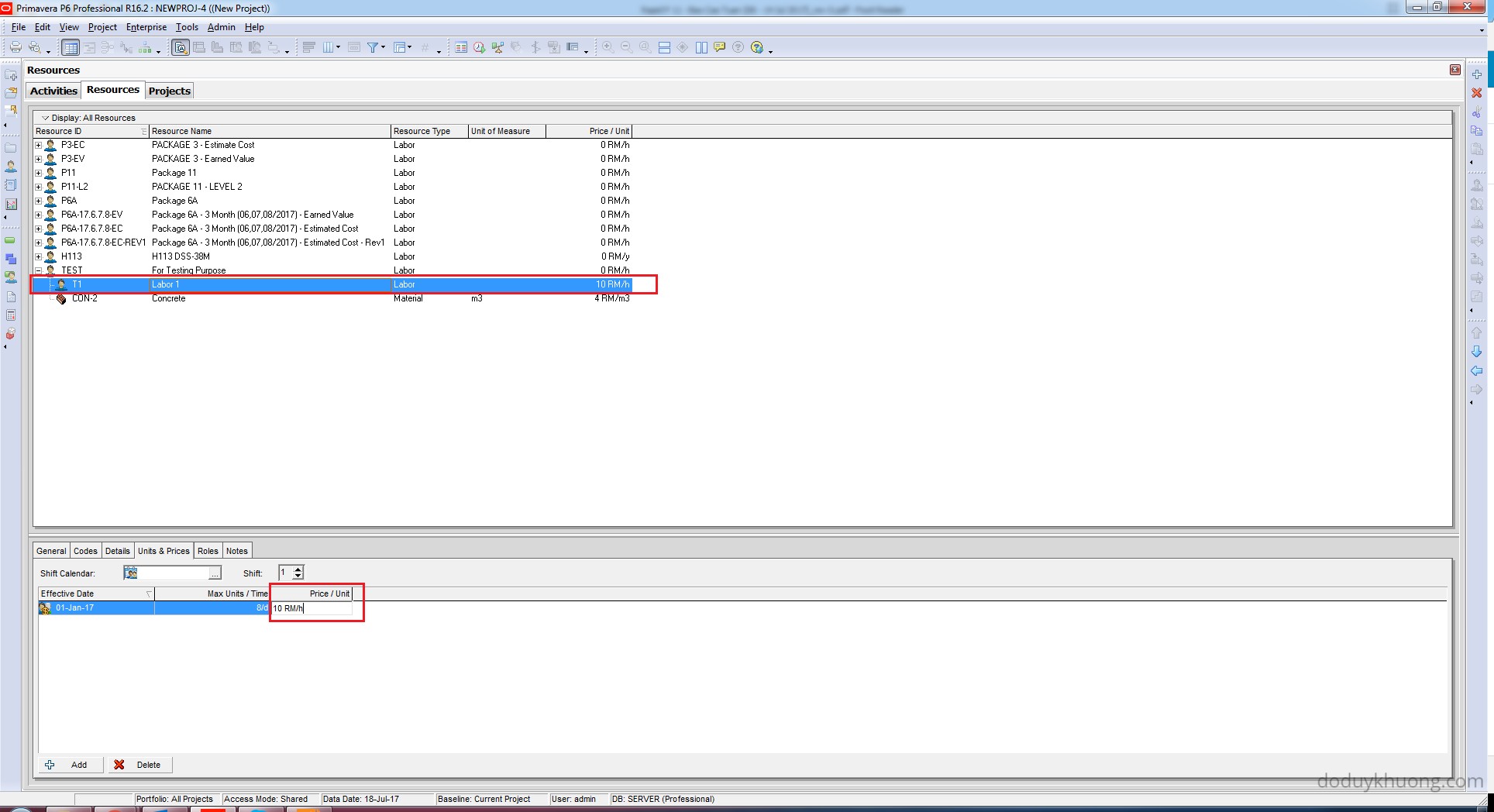This screenshot has width=1494, height=812.
Task: Click the blue move left arrow icon
Action: (1477, 371)
